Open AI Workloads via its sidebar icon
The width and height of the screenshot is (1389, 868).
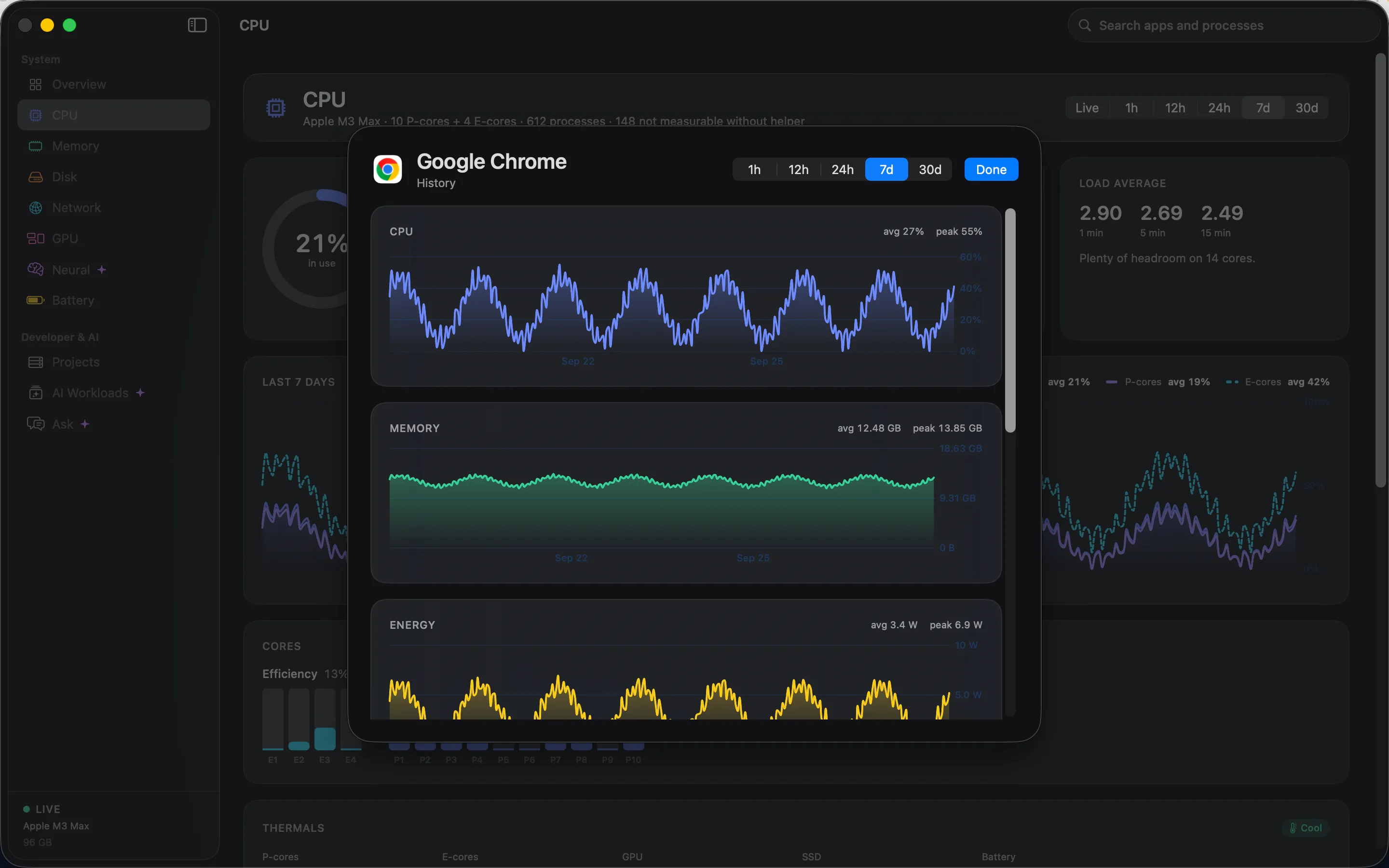coord(36,393)
